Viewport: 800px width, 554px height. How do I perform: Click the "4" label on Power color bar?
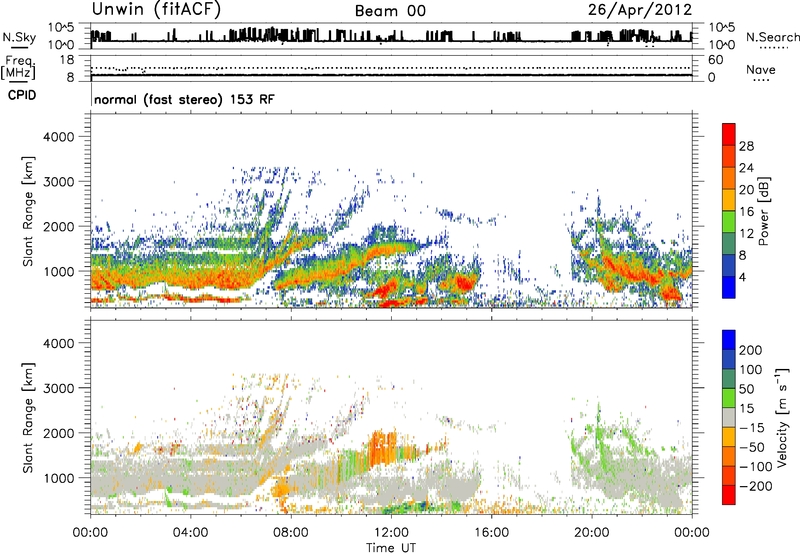pos(742,277)
